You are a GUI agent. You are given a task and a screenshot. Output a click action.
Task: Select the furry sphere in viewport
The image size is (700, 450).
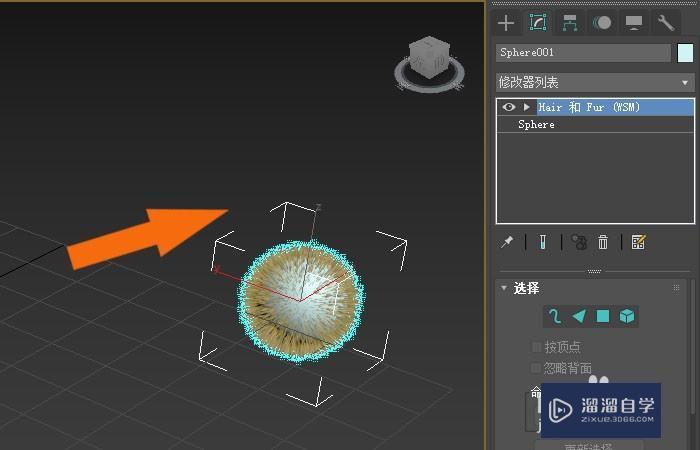(x=301, y=301)
